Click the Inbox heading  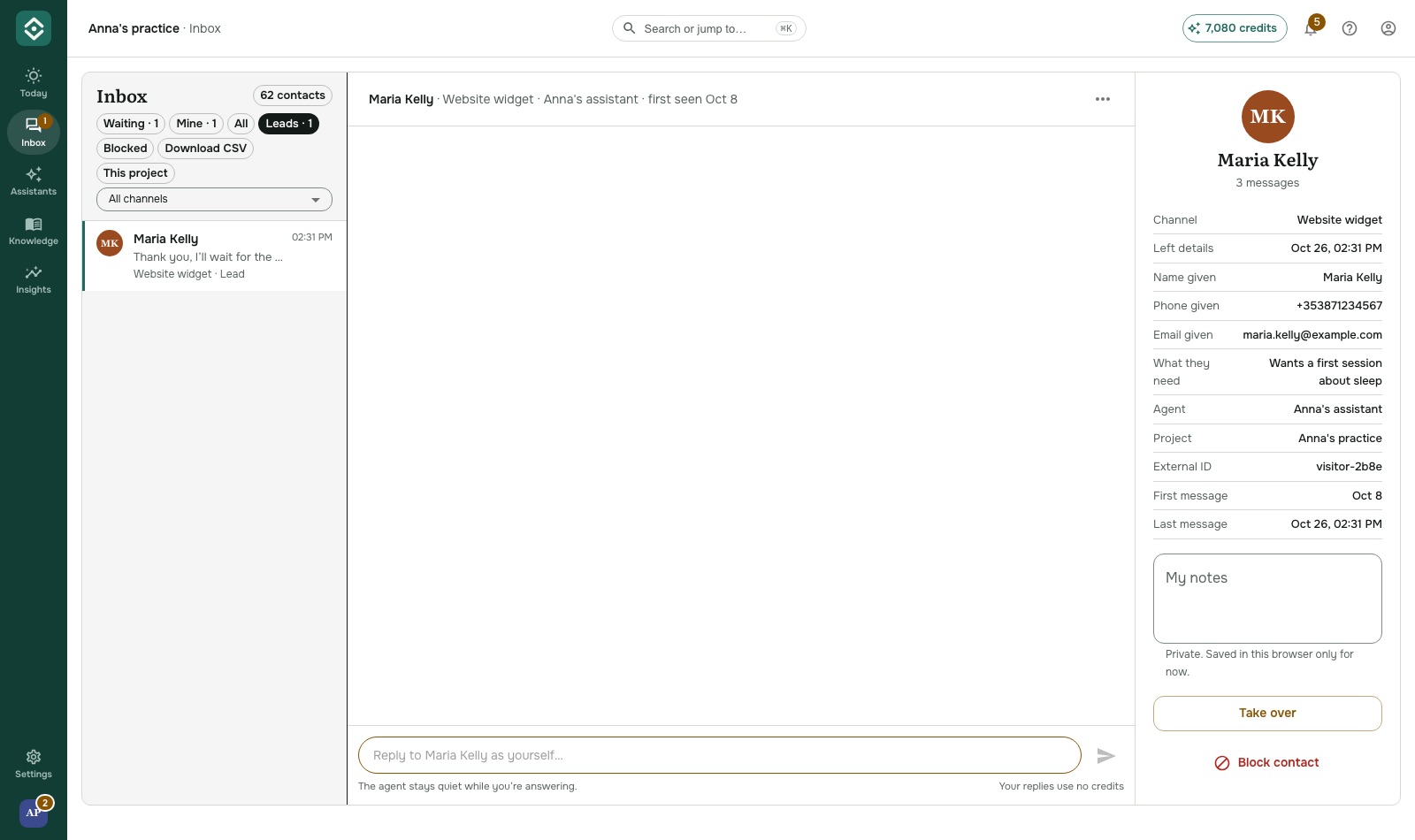point(122,96)
